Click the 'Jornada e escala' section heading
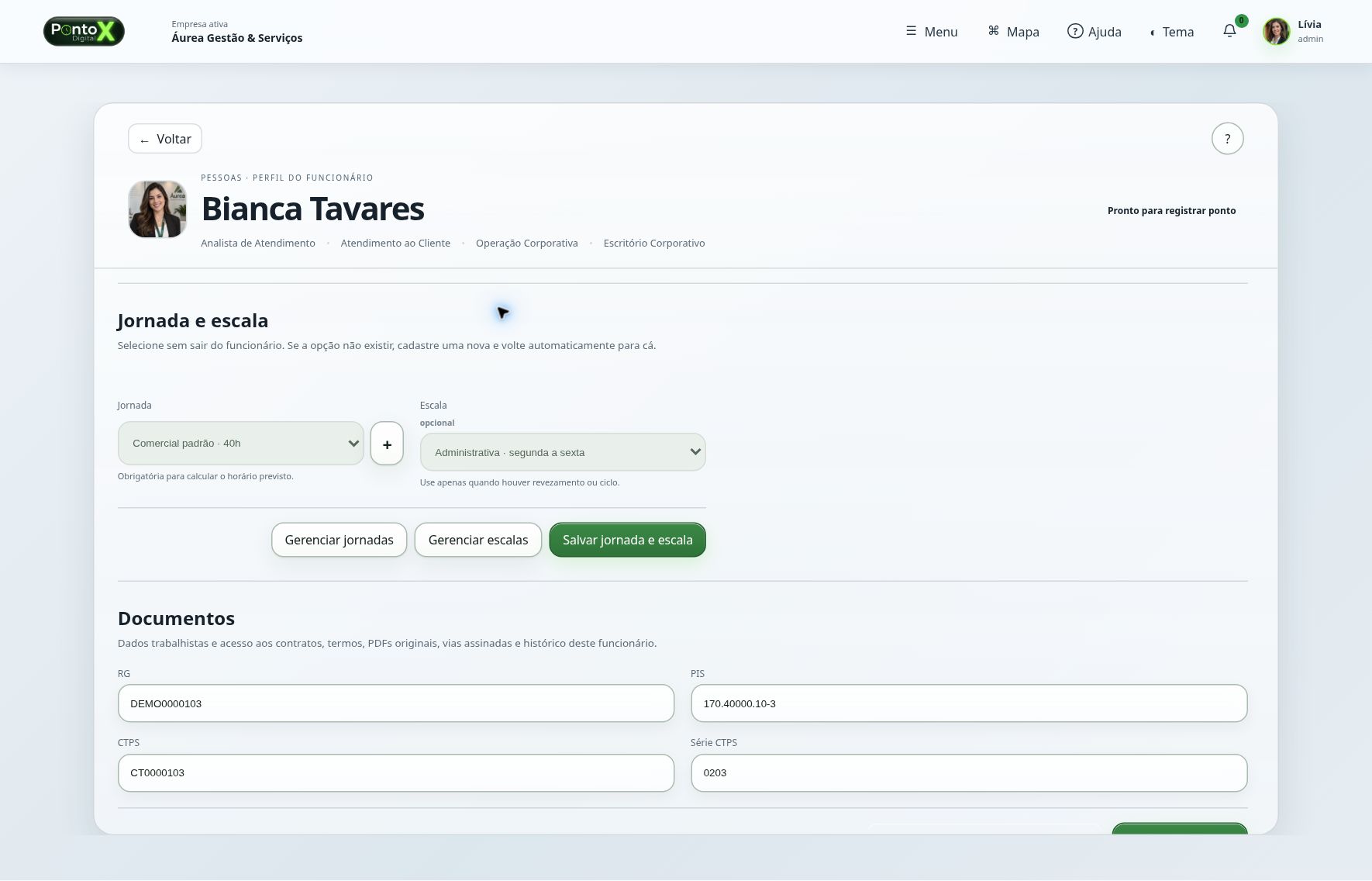This screenshot has height=881, width=1372. 193,321
